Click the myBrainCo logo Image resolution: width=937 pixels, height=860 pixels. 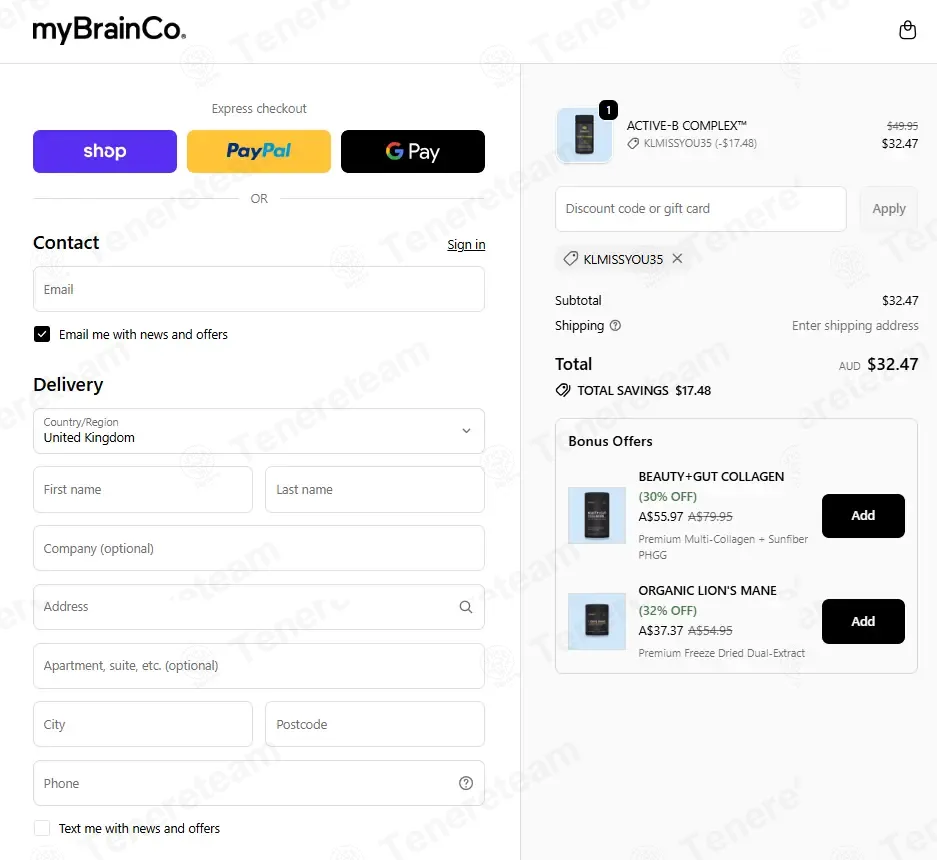click(109, 30)
